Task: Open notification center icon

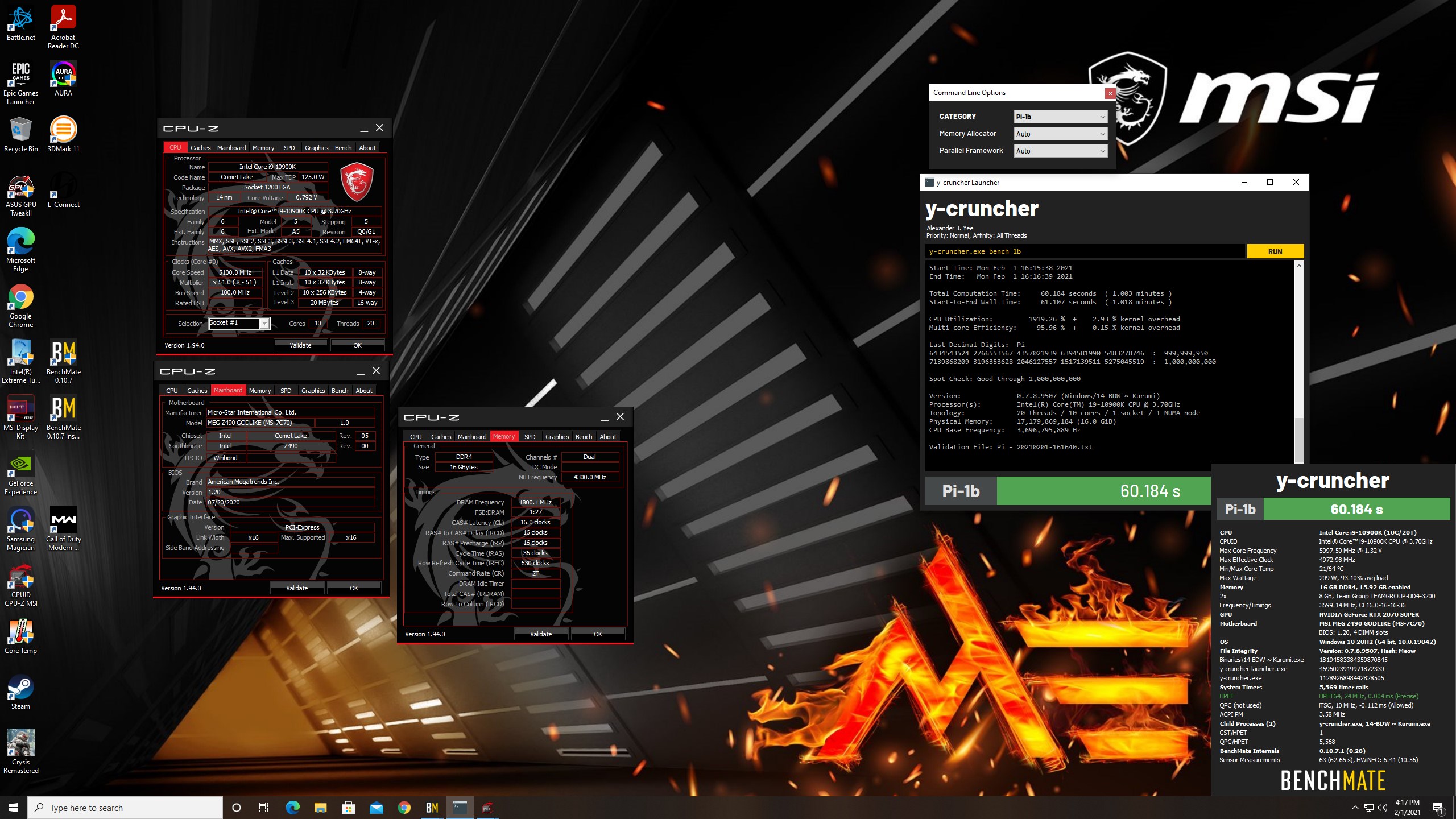Action: coord(1438,808)
